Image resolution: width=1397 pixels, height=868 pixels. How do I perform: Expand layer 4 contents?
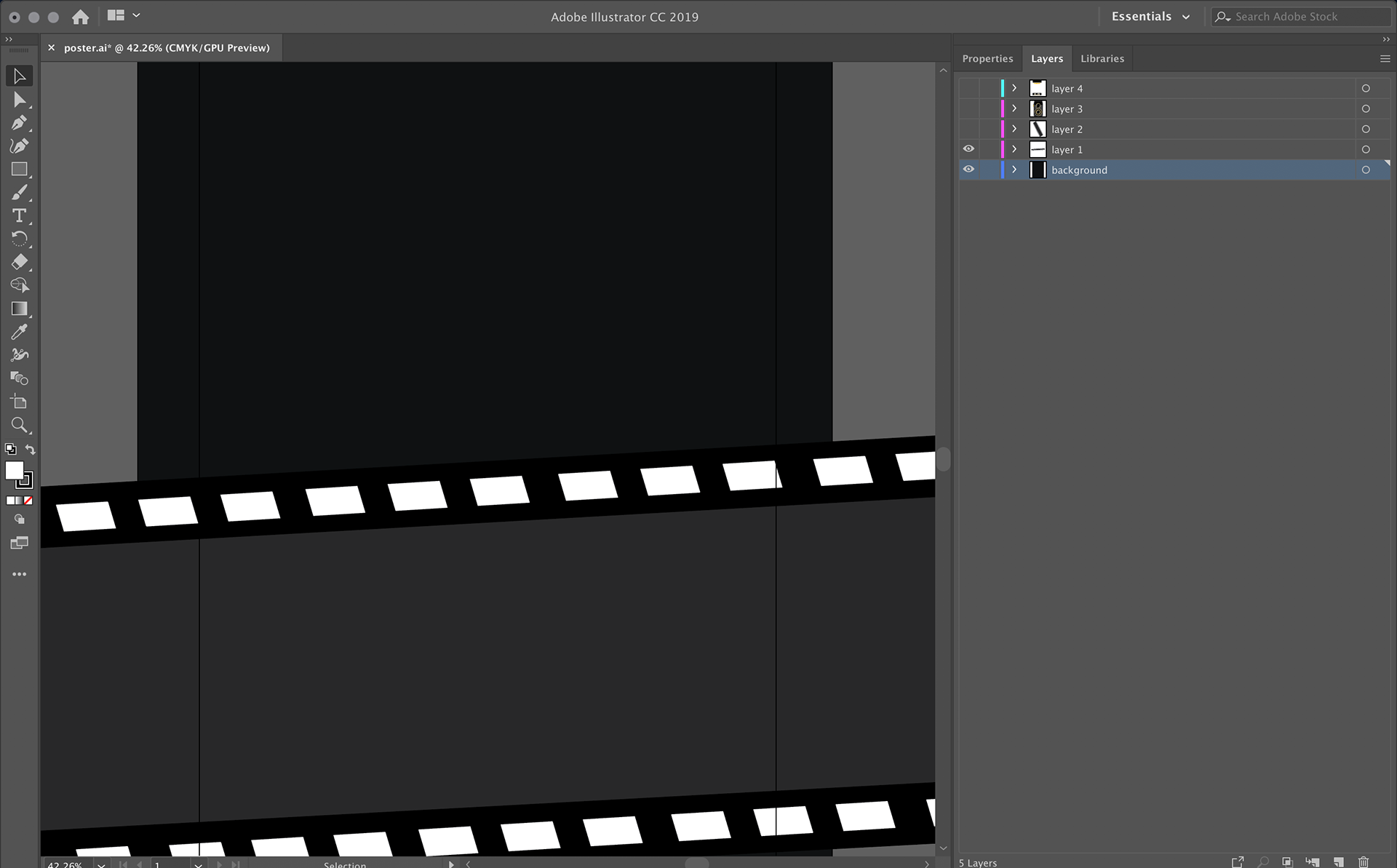pos(1014,88)
